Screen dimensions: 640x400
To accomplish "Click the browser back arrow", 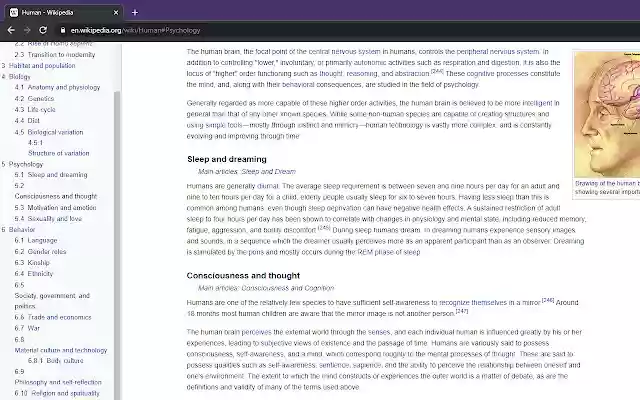I will pos(11,30).
